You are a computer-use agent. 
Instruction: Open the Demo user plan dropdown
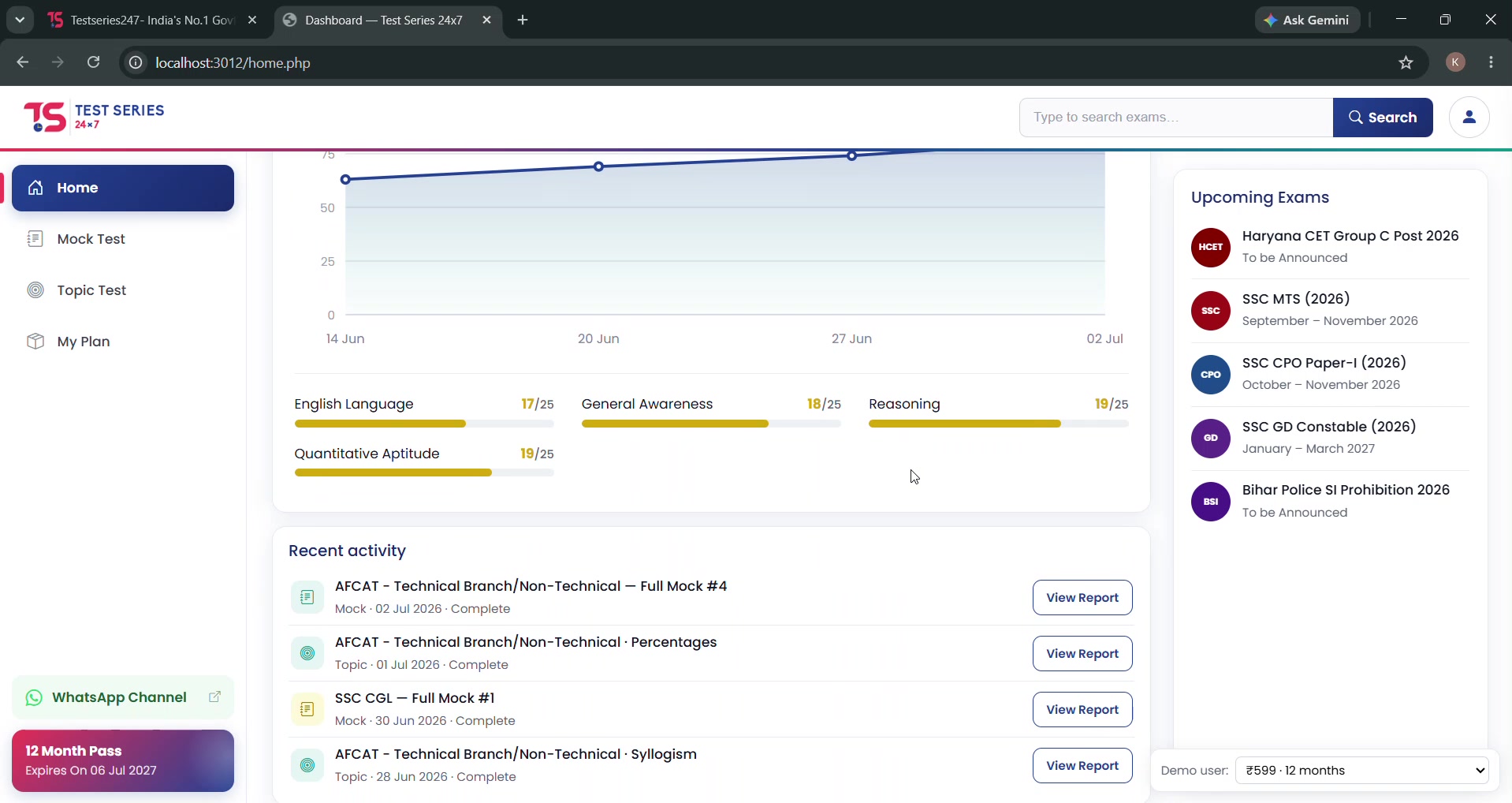point(1361,770)
